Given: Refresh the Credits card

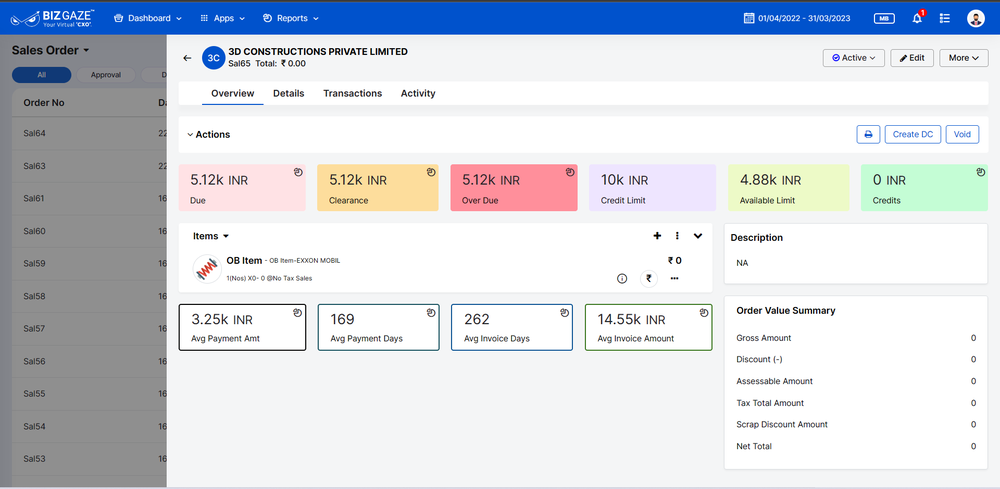Looking at the screenshot, I should [x=981, y=172].
